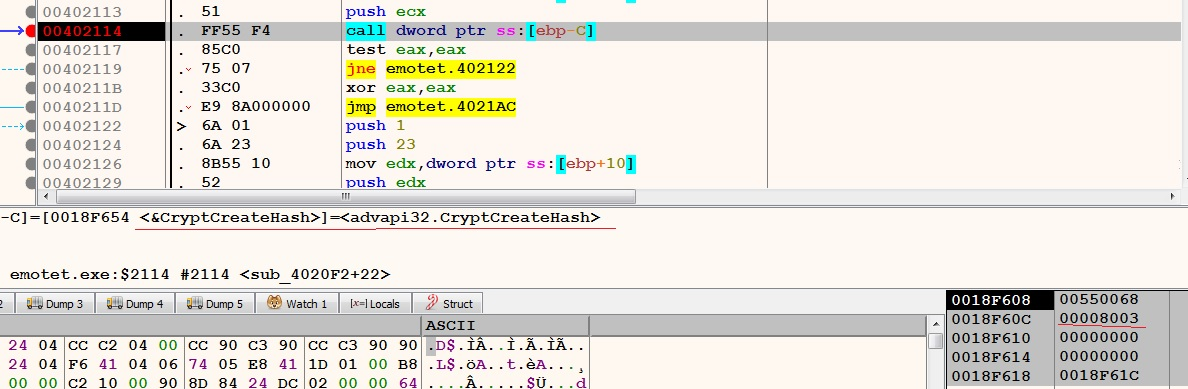This screenshot has height=389, width=1188.
Task: Select the stack address 0018F618
Action: (990, 375)
